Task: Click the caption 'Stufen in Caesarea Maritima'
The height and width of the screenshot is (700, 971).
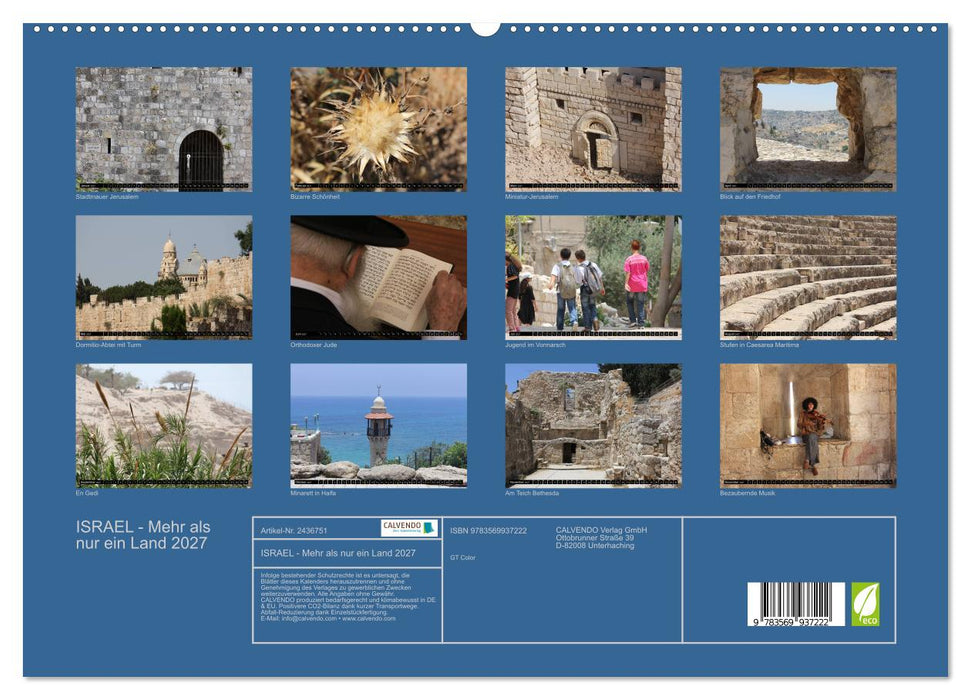Action: pyautogui.click(x=759, y=344)
